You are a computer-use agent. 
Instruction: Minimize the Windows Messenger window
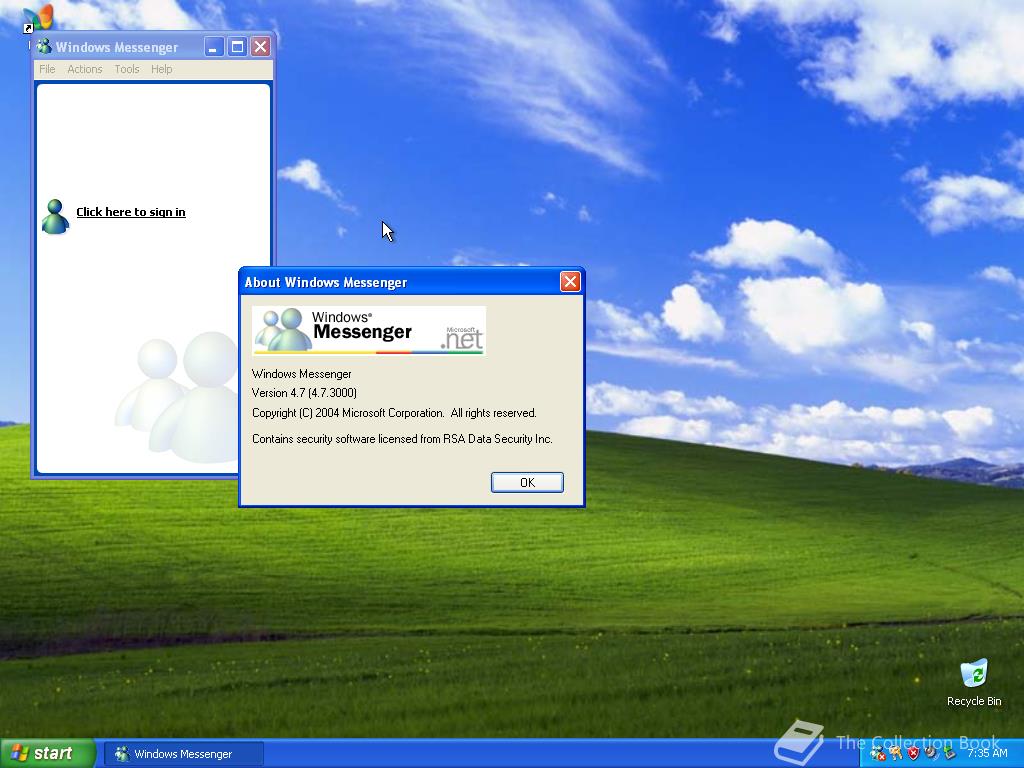(x=214, y=46)
